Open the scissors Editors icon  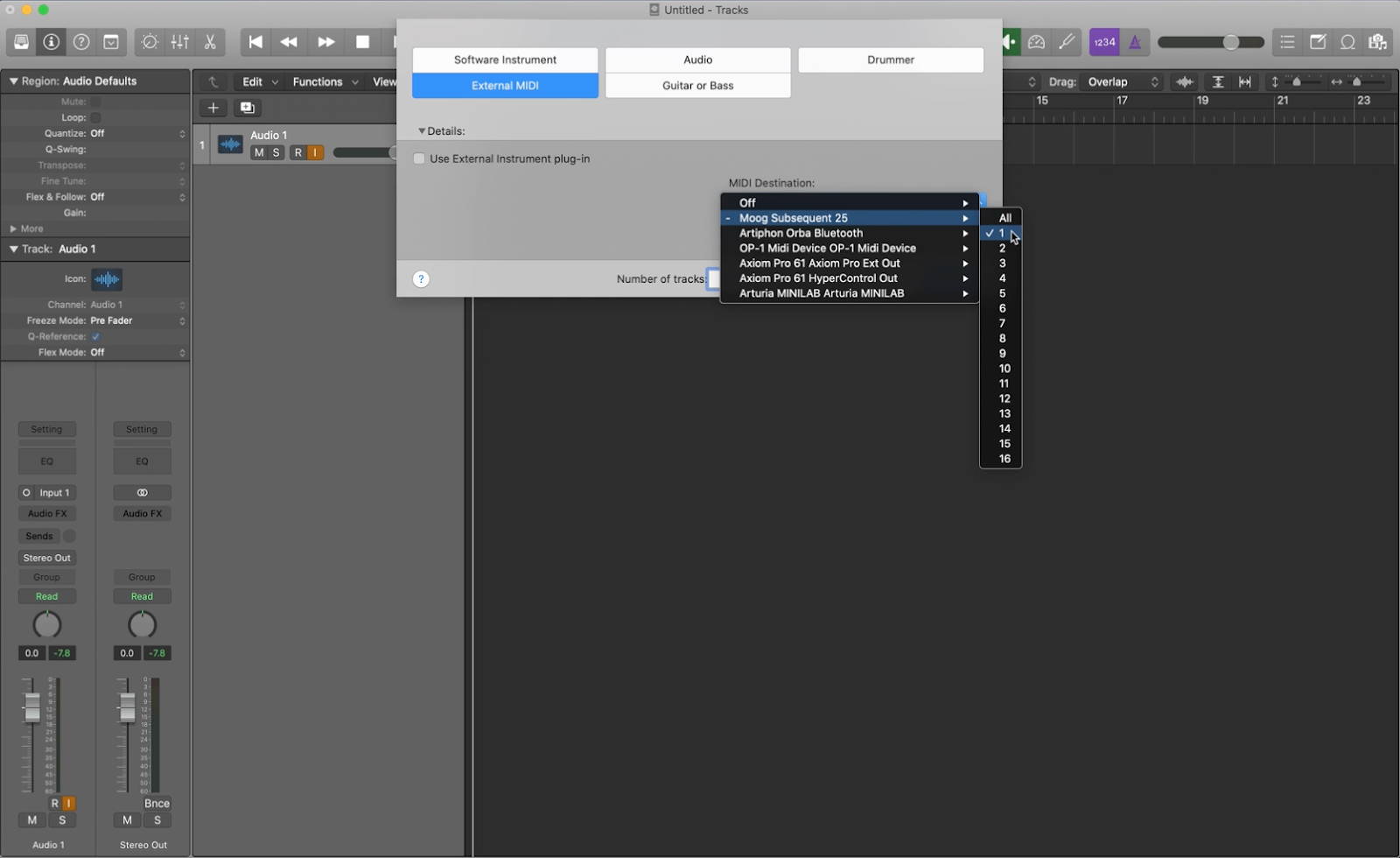click(210, 42)
